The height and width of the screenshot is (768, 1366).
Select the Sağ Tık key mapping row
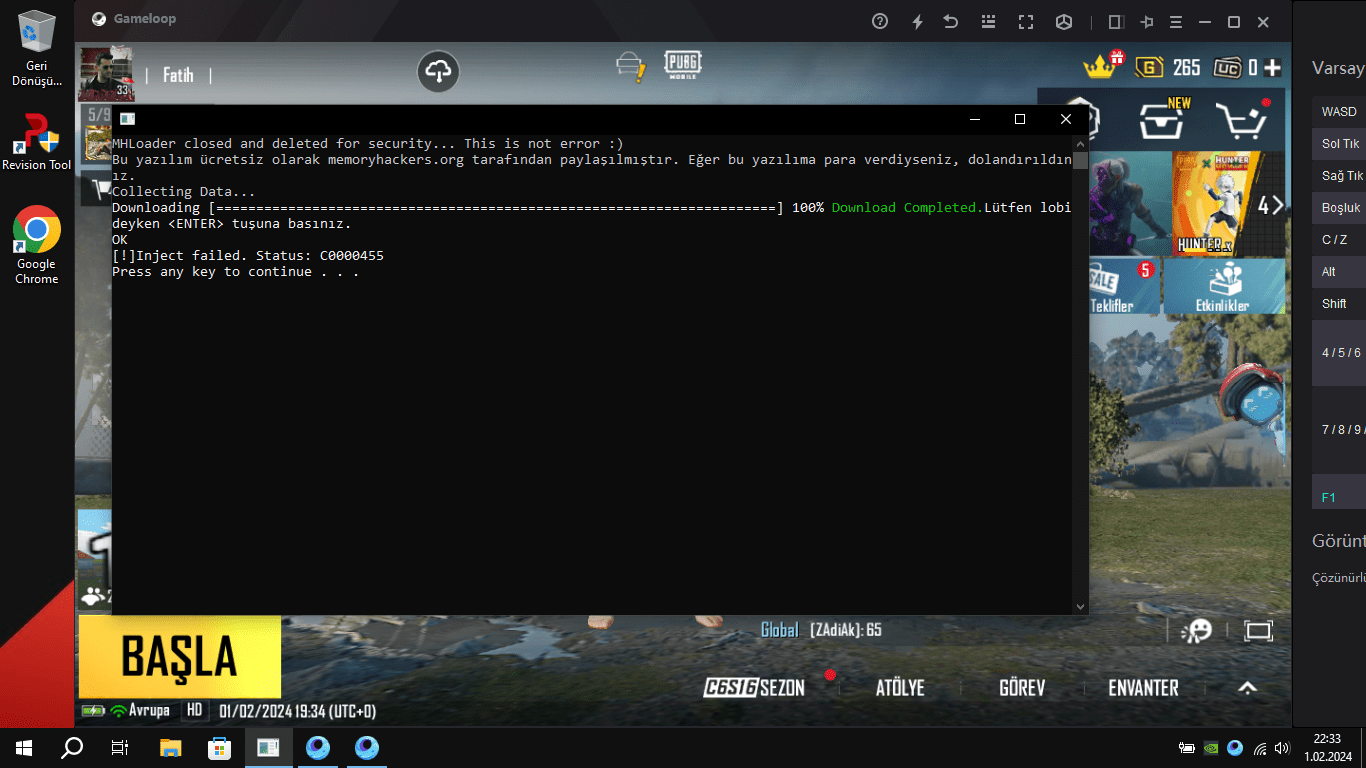point(1339,176)
